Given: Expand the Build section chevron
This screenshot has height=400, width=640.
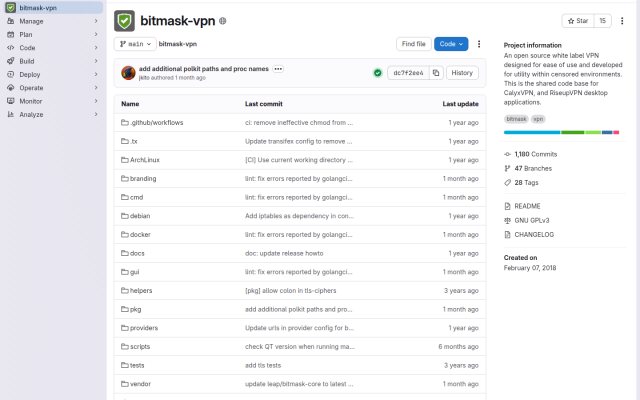Looking at the screenshot, I should (96, 61).
